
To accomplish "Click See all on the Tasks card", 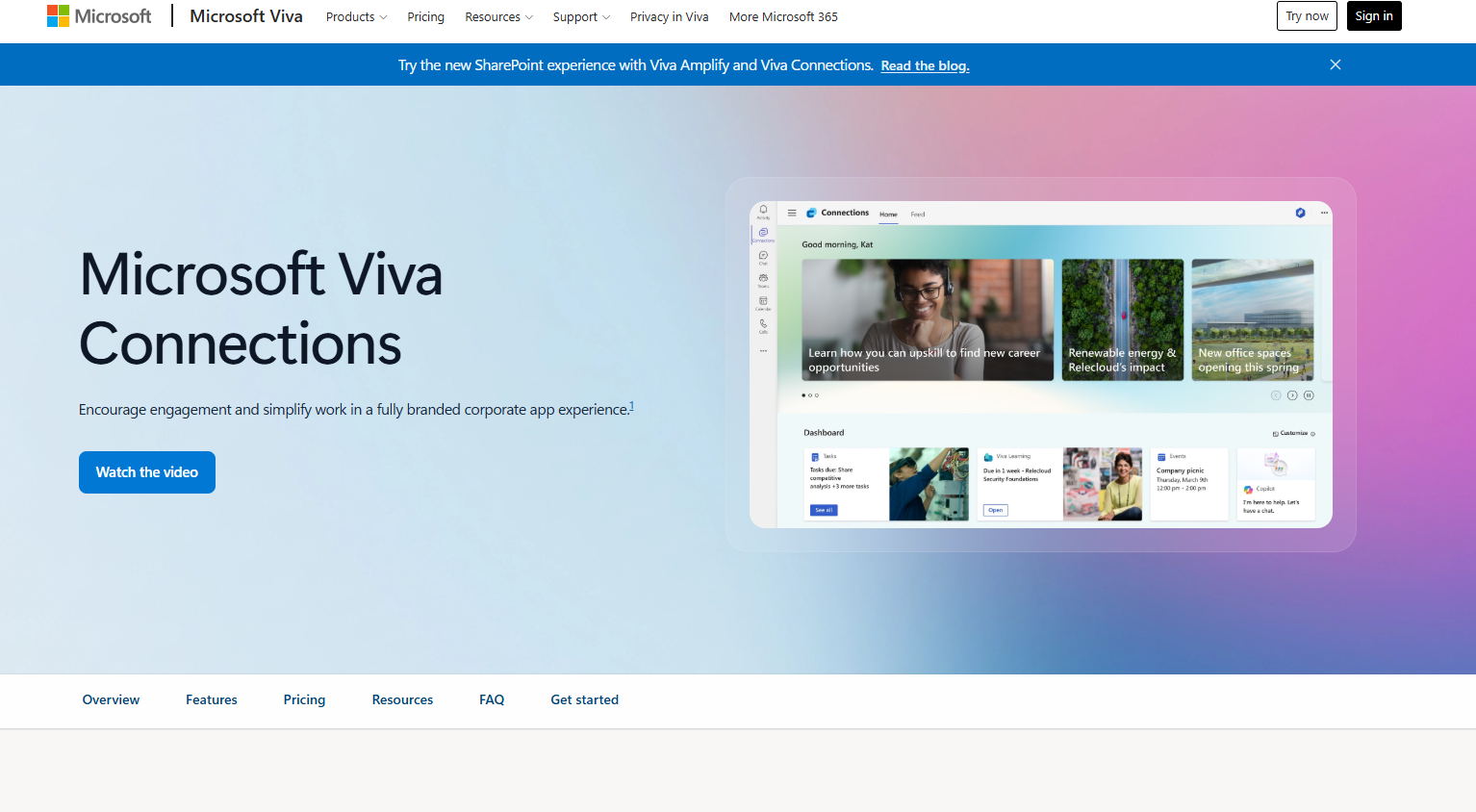I will 824,510.
